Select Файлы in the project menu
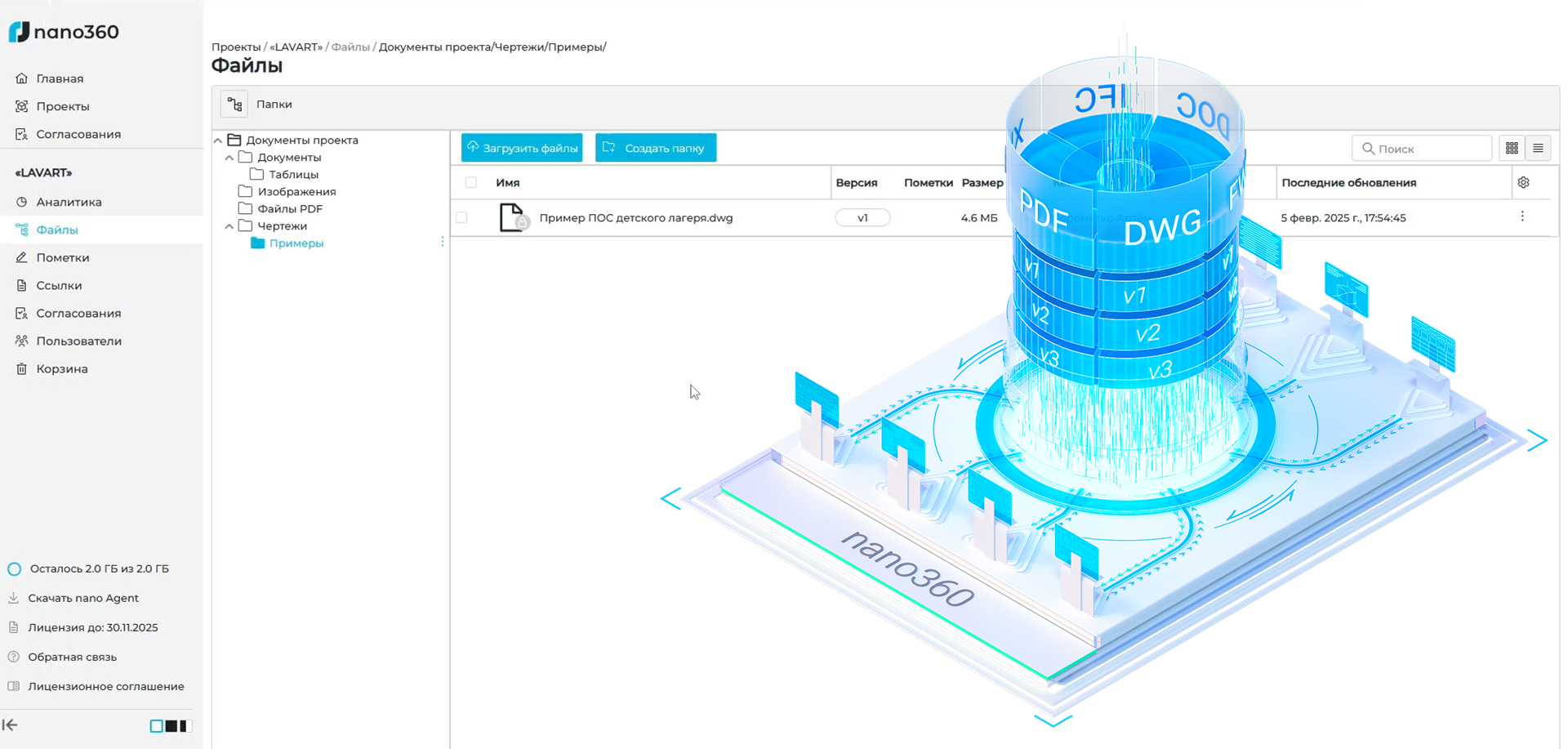The height and width of the screenshot is (749, 1568). point(56,230)
